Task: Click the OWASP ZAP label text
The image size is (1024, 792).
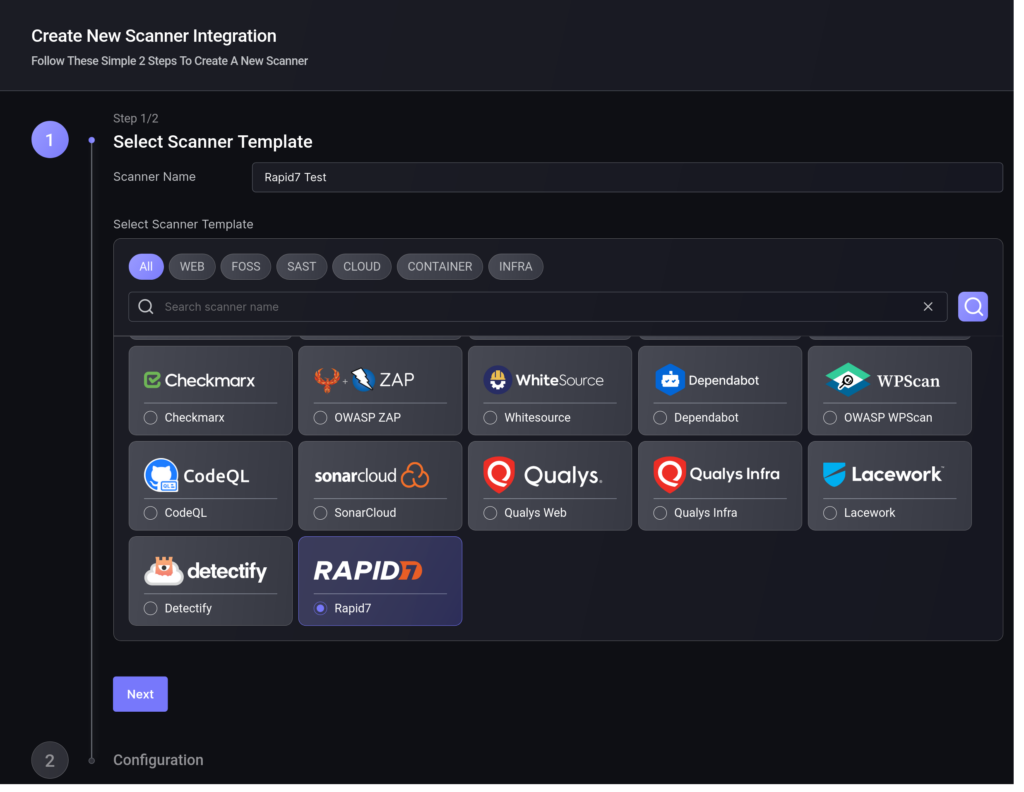Action: (368, 418)
